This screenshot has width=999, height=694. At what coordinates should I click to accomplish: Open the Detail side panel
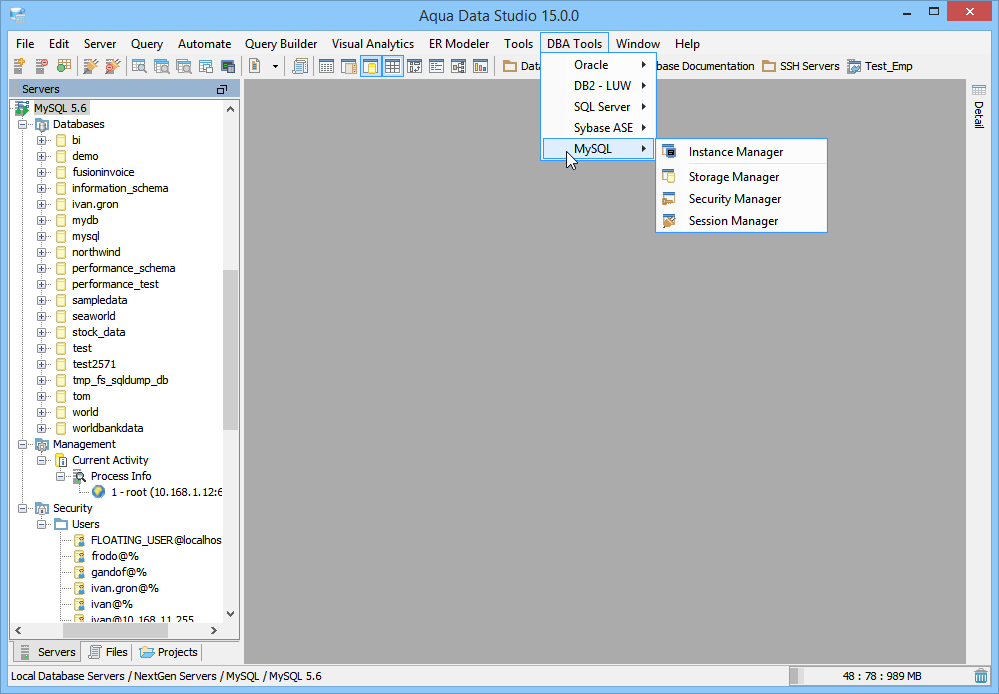pos(979,106)
